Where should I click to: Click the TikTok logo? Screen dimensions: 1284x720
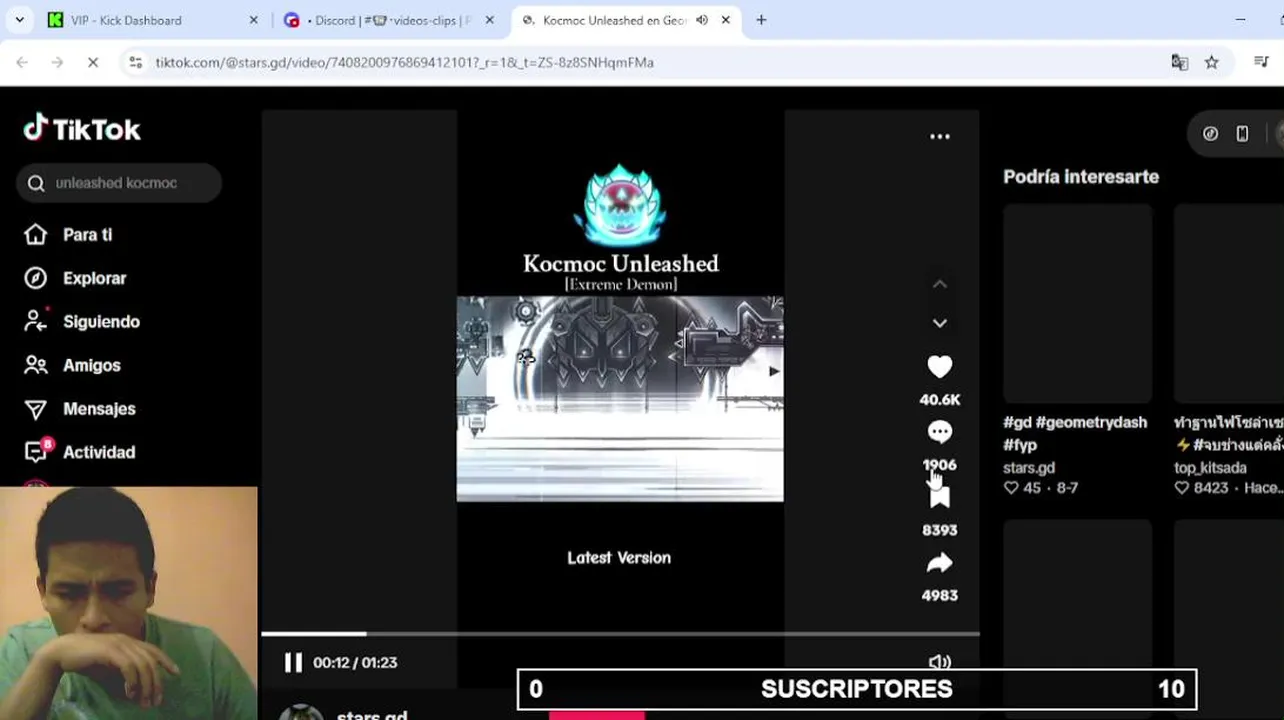coord(82,129)
